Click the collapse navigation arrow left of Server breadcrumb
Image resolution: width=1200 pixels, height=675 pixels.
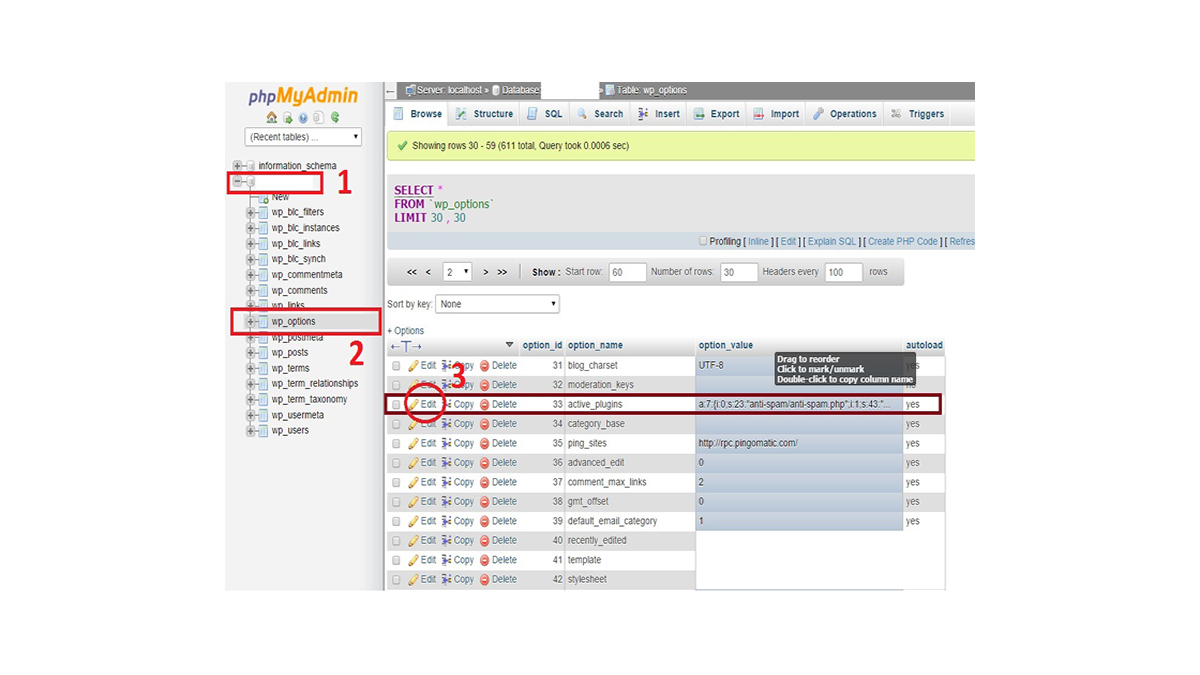click(x=391, y=90)
